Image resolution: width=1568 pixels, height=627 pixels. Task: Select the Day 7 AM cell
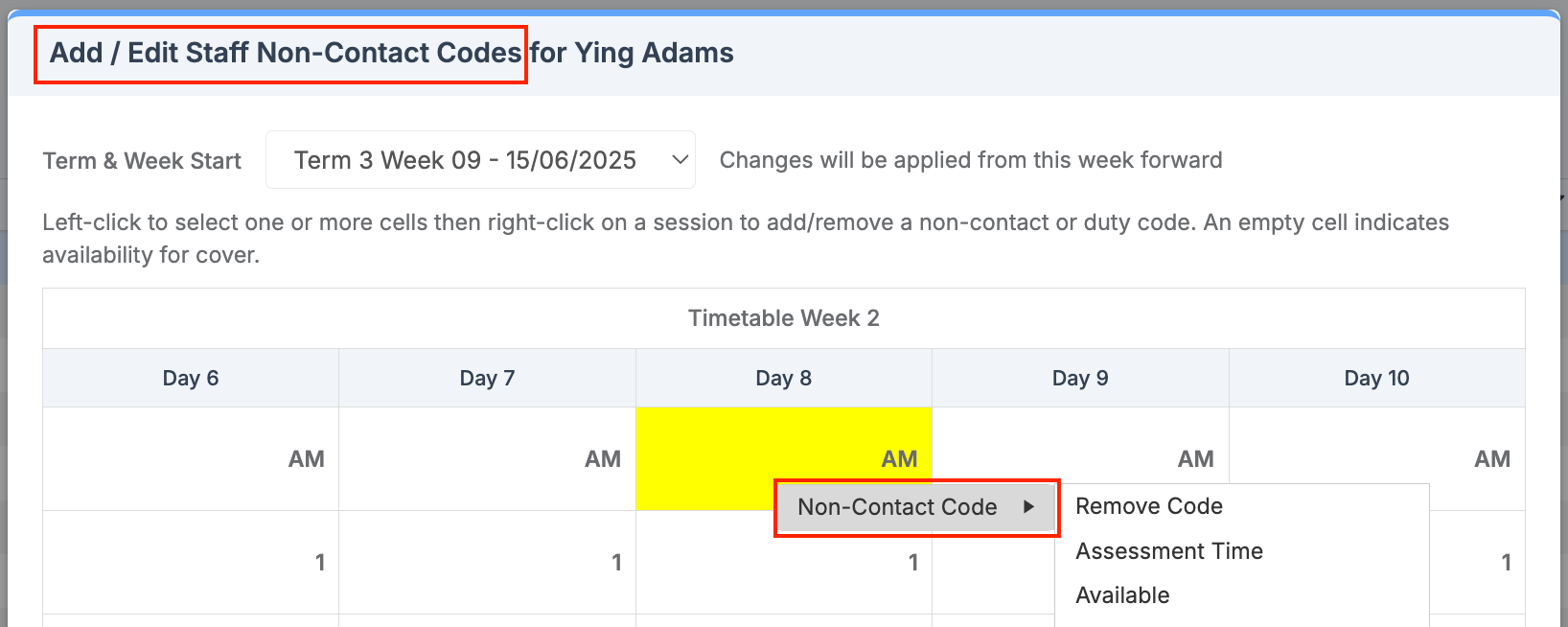[x=487, y=458]
